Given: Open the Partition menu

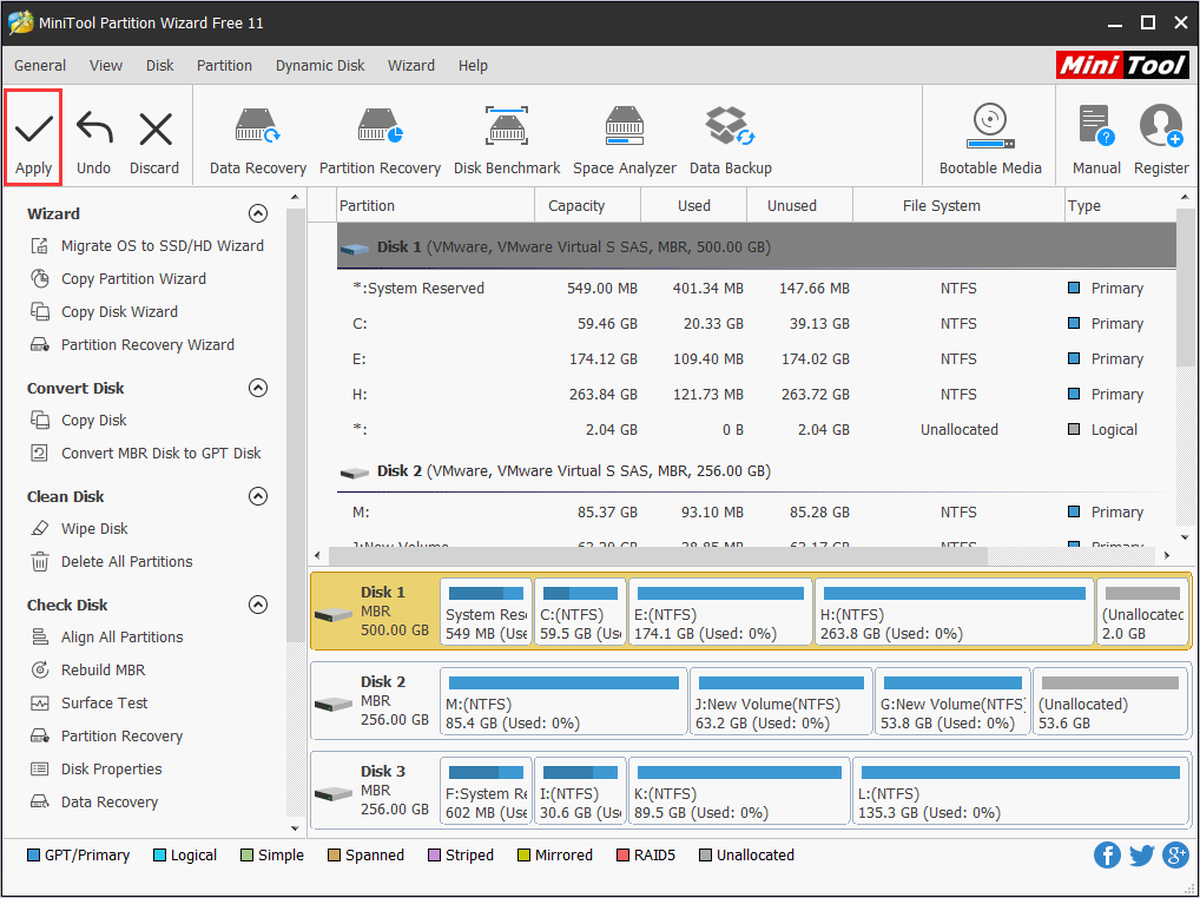Looking at the screenshot, I should point(224,65).
